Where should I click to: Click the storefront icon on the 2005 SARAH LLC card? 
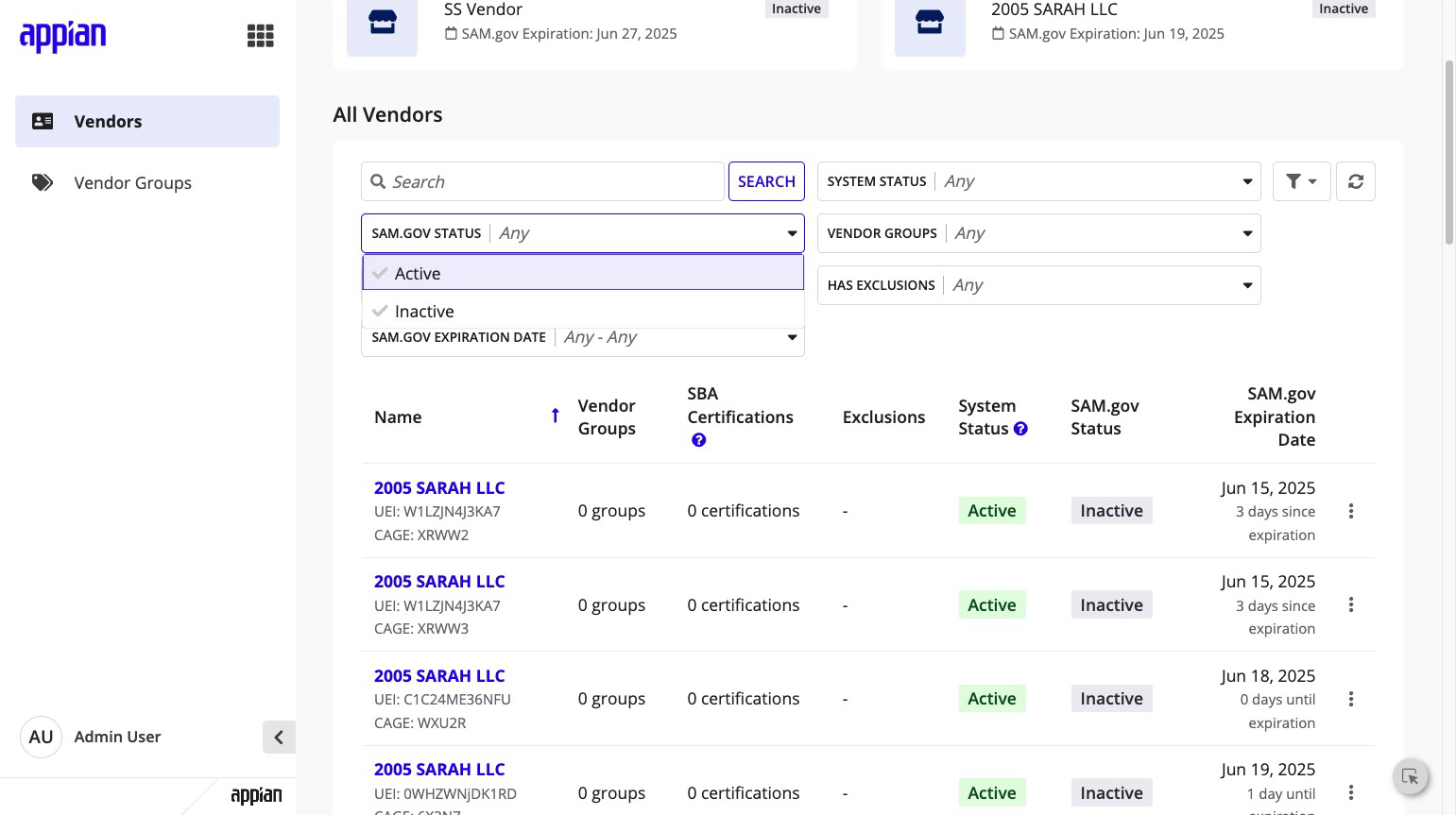[x=930, y=23]
